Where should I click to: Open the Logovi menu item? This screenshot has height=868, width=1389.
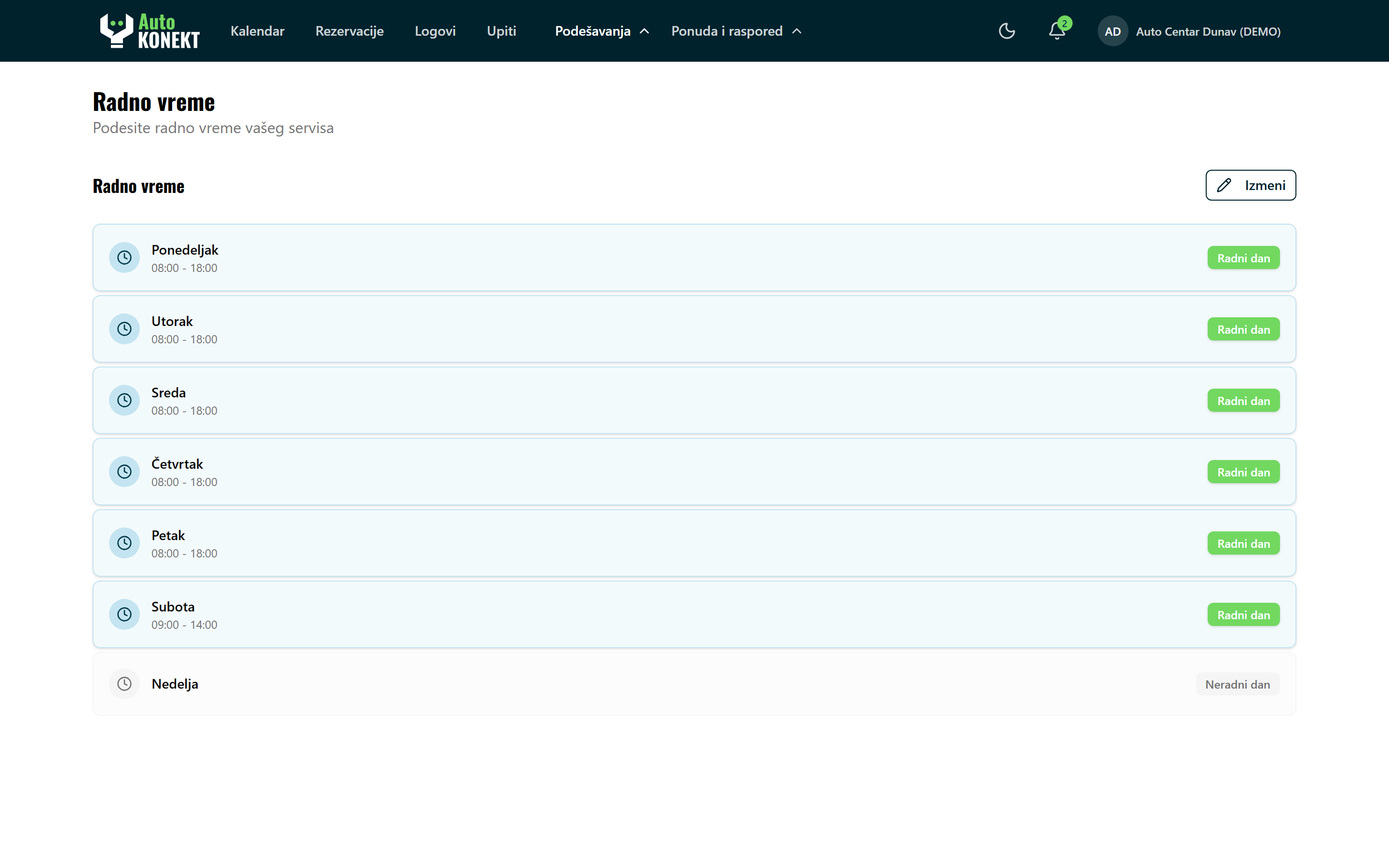click(x=435, y=31)
